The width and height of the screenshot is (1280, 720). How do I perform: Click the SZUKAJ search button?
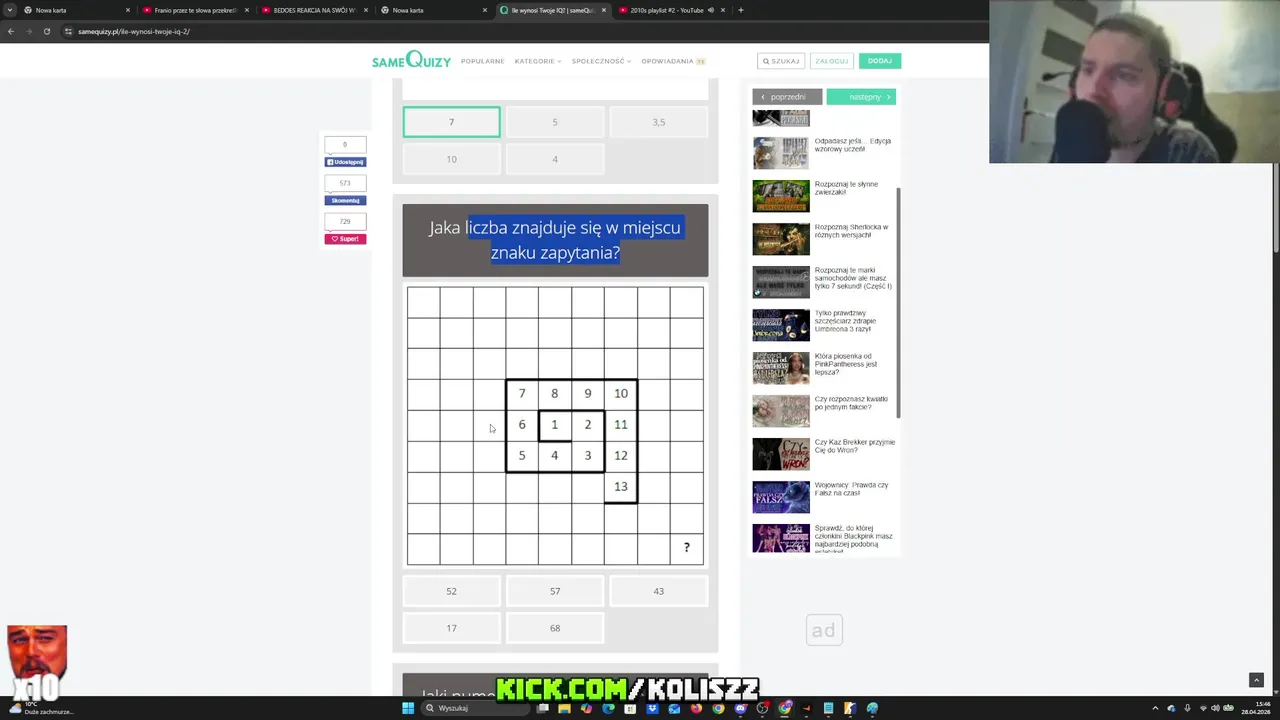point(781,61)
